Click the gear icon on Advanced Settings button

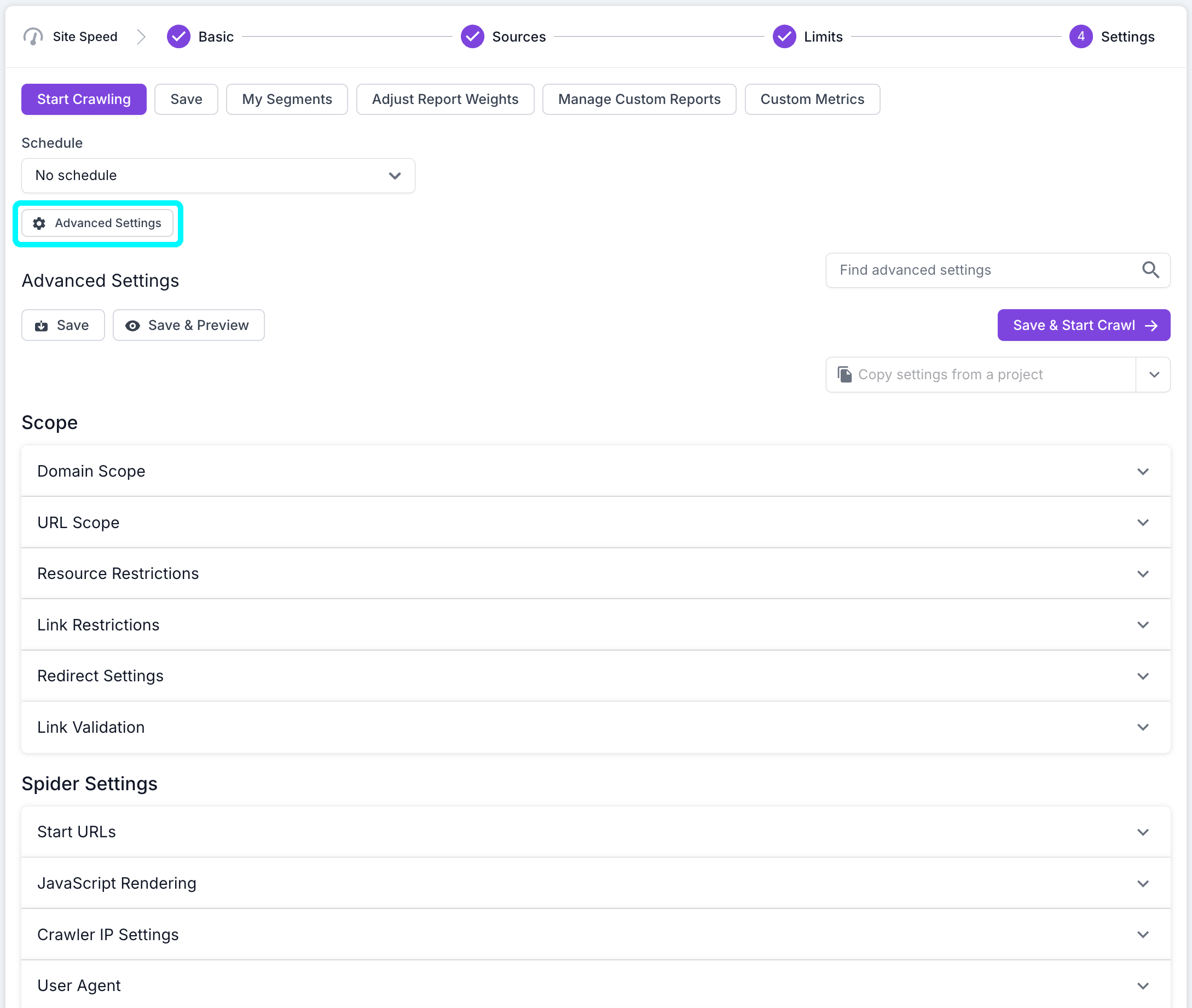click(x=39, y=223)
